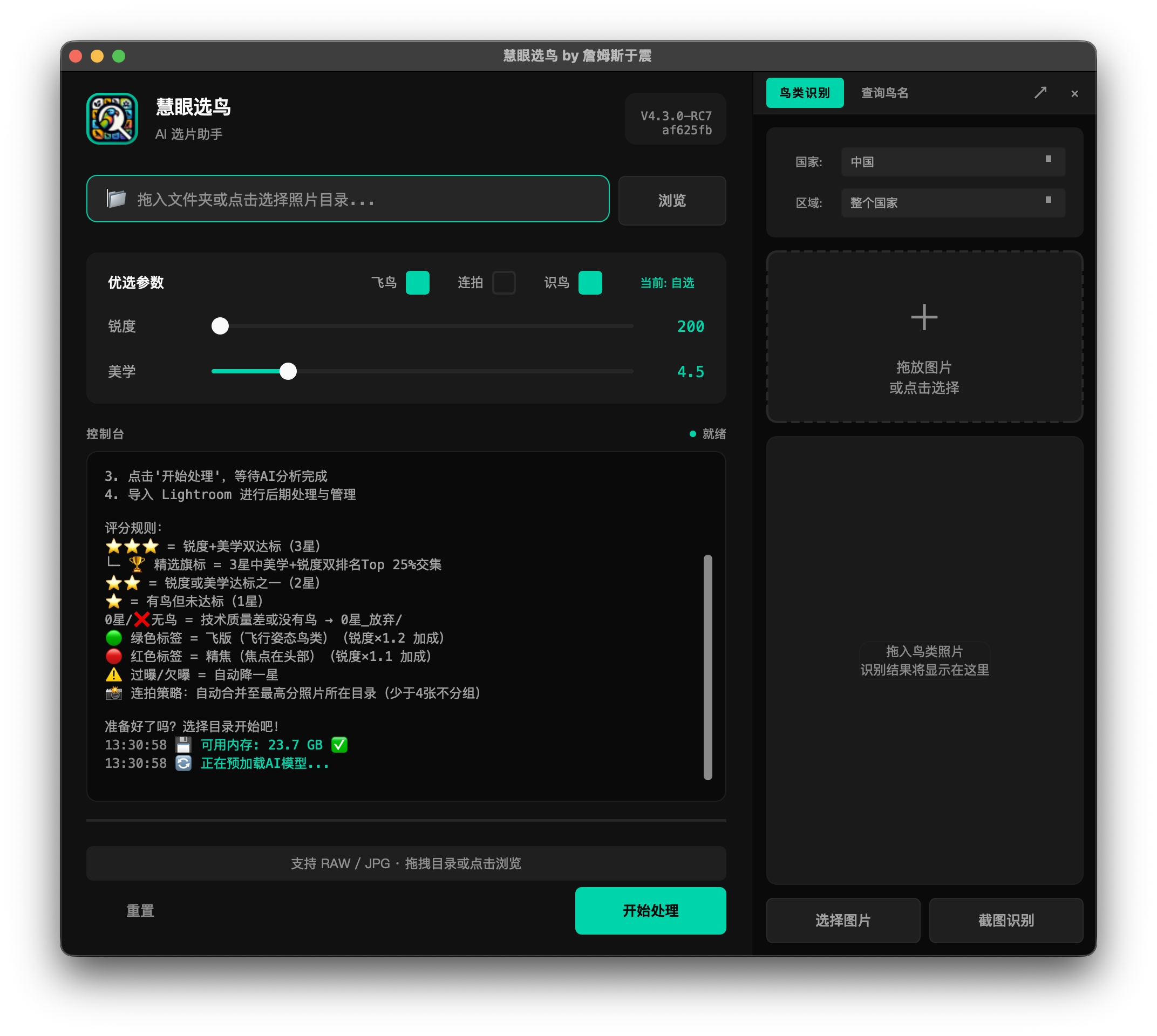The width and height of the screenshot is (1157, 1036).
Task: Click the plus icon in image drop zone
Action: 923,317
